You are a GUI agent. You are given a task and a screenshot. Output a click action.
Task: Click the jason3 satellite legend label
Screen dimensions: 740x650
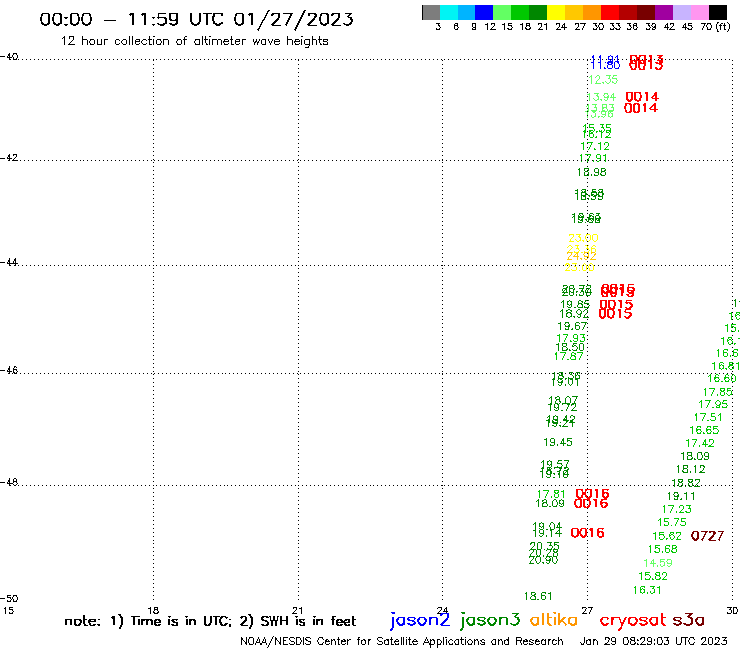(490, 620)
